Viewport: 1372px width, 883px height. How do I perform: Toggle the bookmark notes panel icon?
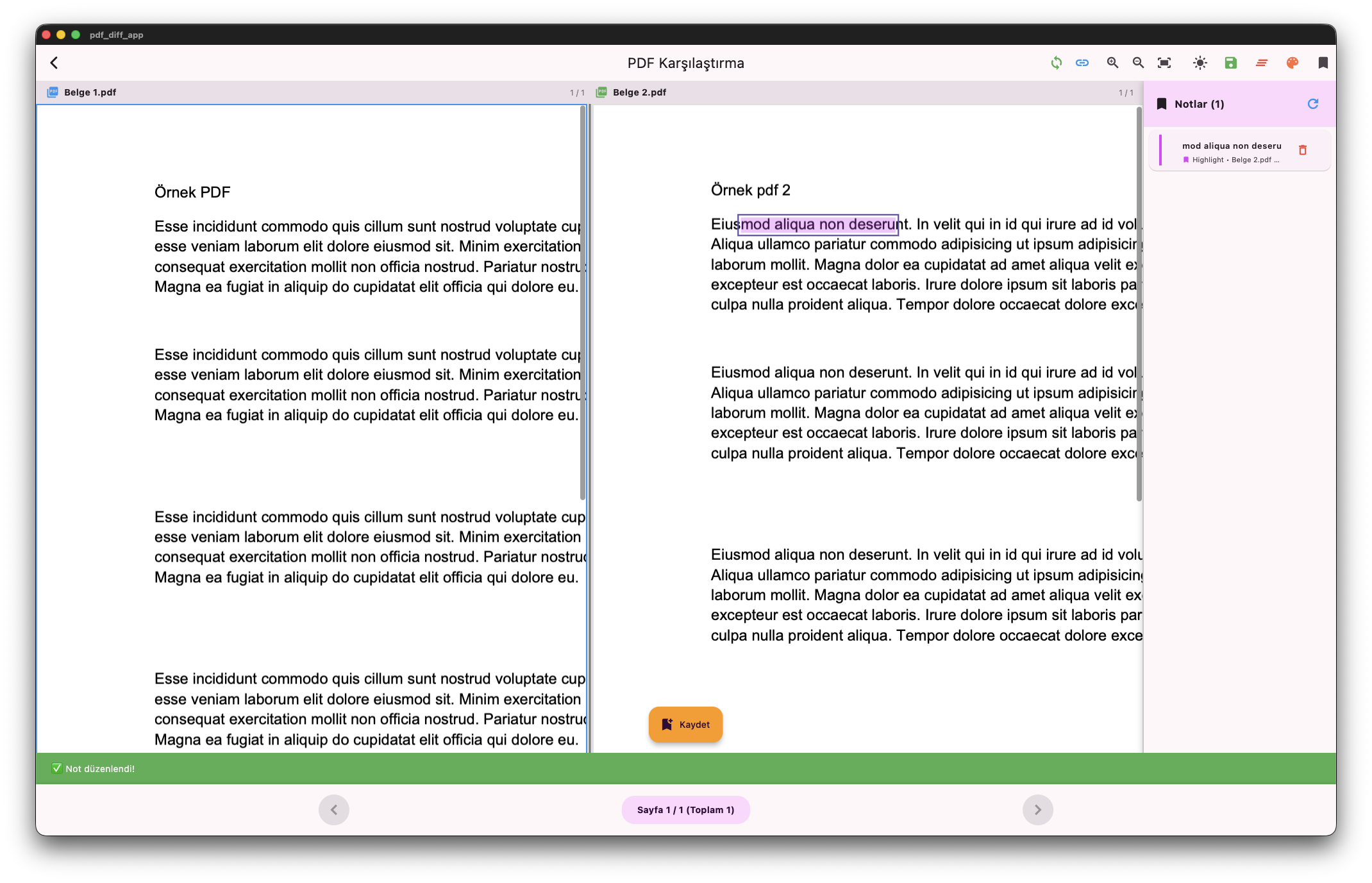[x=1323, y=63]
